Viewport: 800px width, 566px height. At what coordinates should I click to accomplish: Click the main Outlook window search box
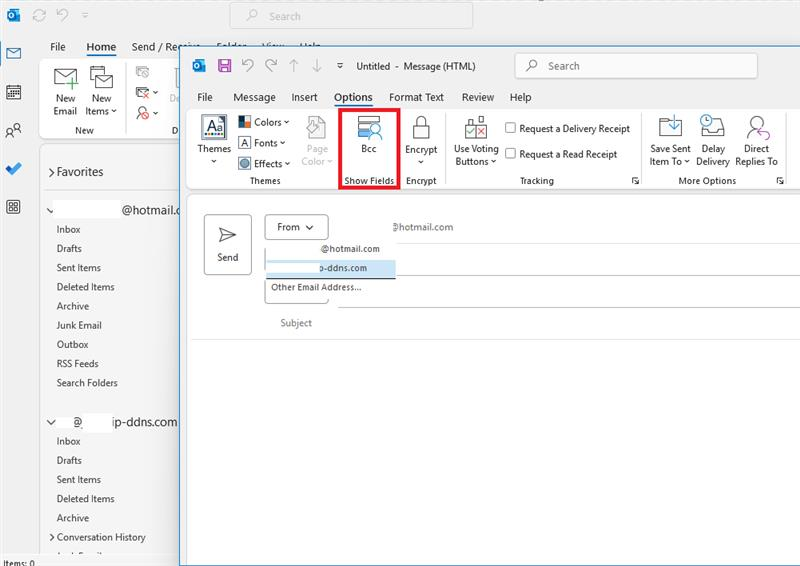pos(351,16)
